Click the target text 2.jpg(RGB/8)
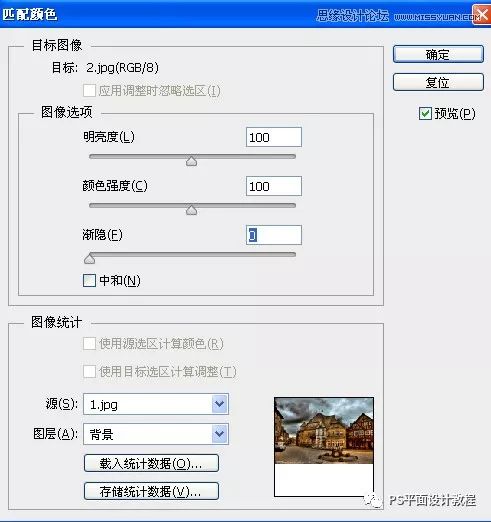Screen dimensions: 491x522 point(122,68)
